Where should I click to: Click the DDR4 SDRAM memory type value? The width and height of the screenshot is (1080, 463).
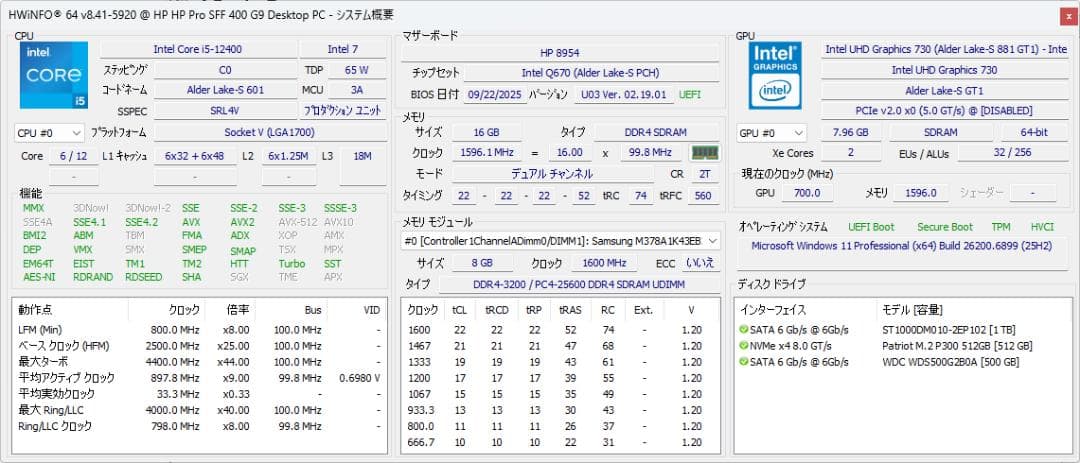point(656,132)
